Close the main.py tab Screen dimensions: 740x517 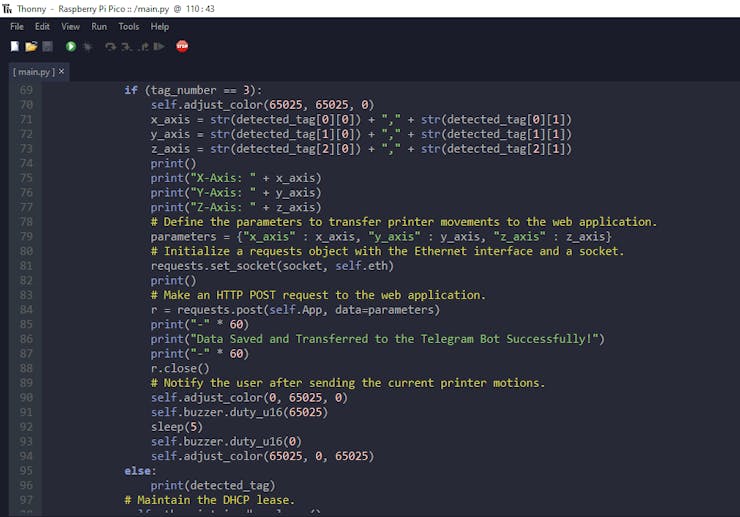(61, 71)
